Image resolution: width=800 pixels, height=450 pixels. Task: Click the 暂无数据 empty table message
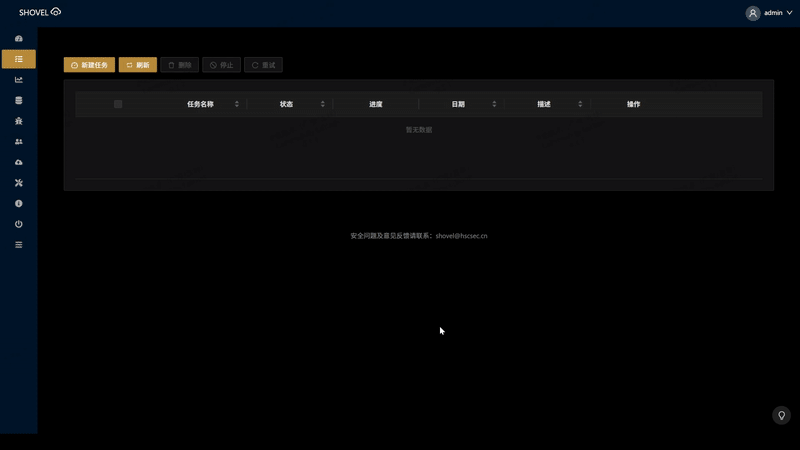click(419, 130)
